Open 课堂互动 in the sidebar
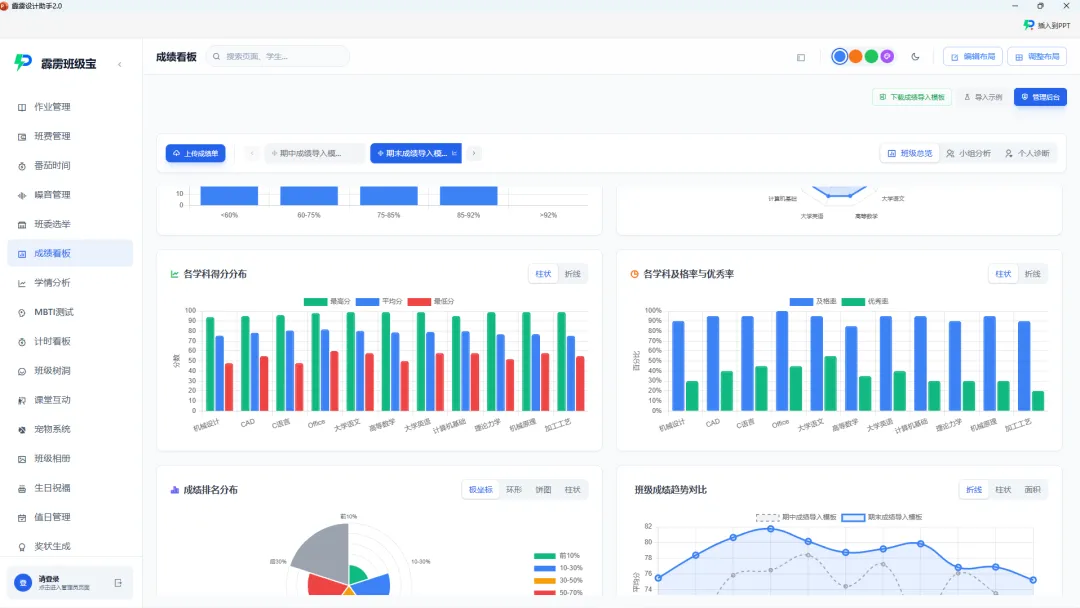The width and height of the screenshot is (1080, 608). click(70, 399)
